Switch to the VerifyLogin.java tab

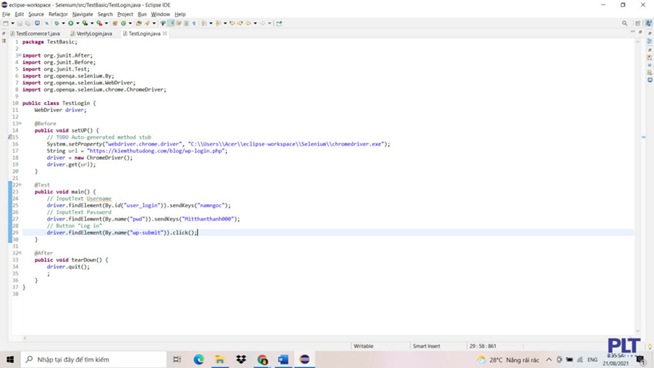pyautogui.click(x=91, y=33)
